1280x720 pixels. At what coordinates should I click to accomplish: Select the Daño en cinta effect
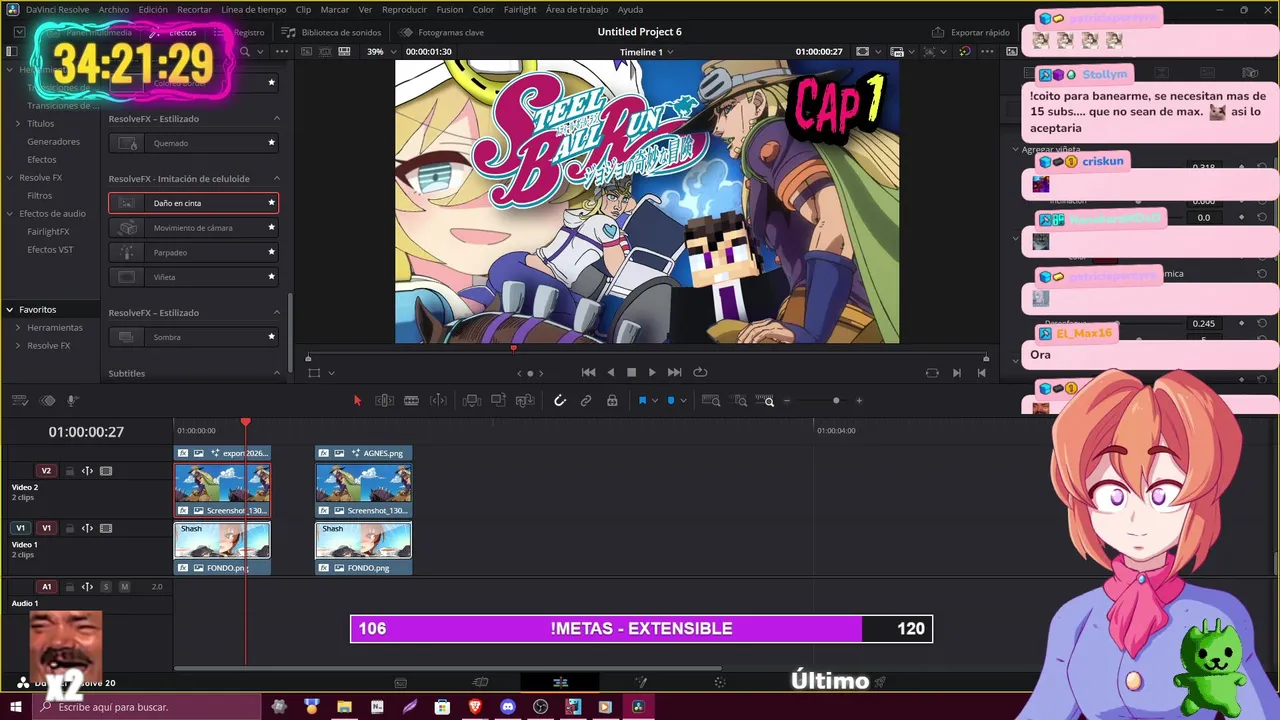[193, 203]
